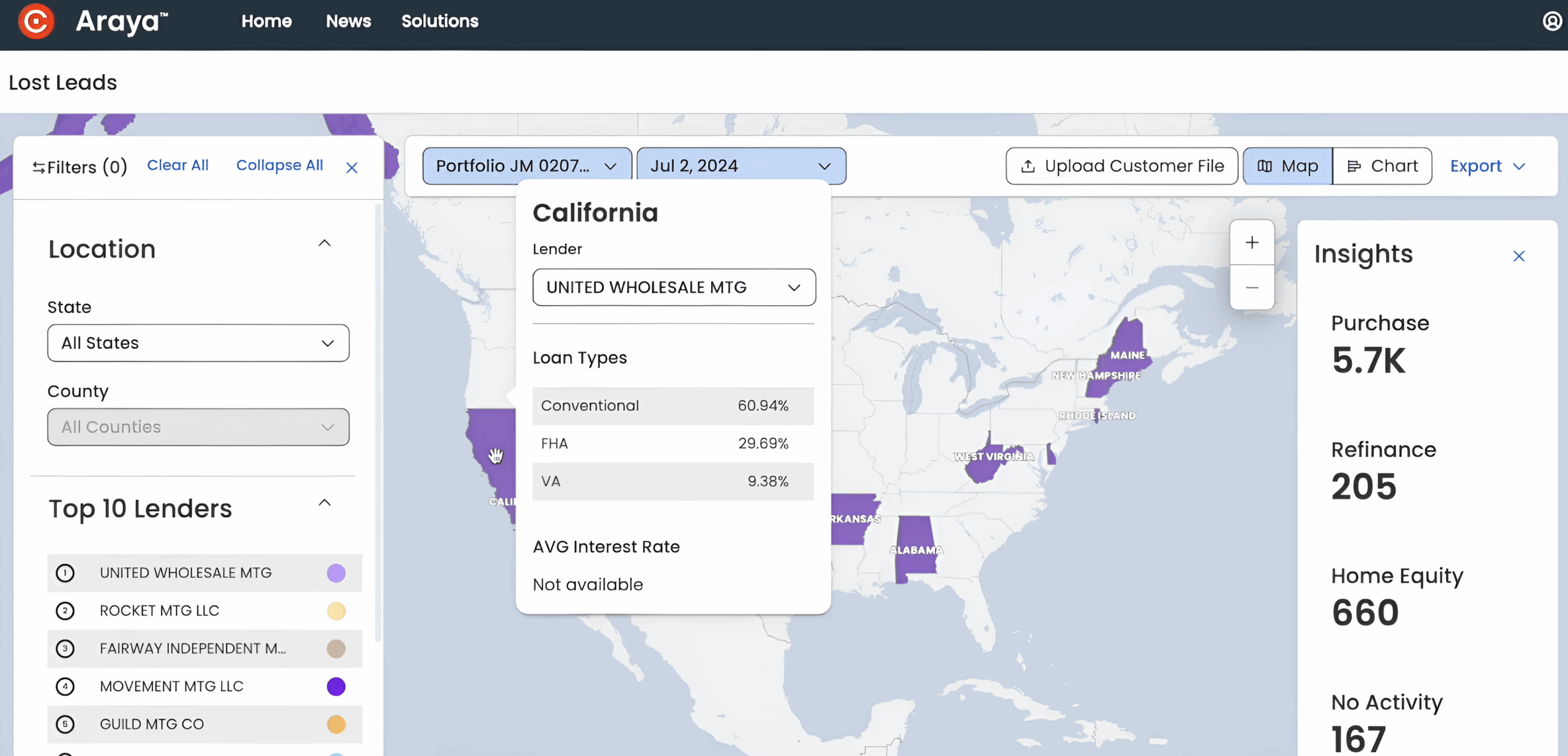The image size is (1568, 756).
Task: Click the Araya brand name
Action: point(121,21)
